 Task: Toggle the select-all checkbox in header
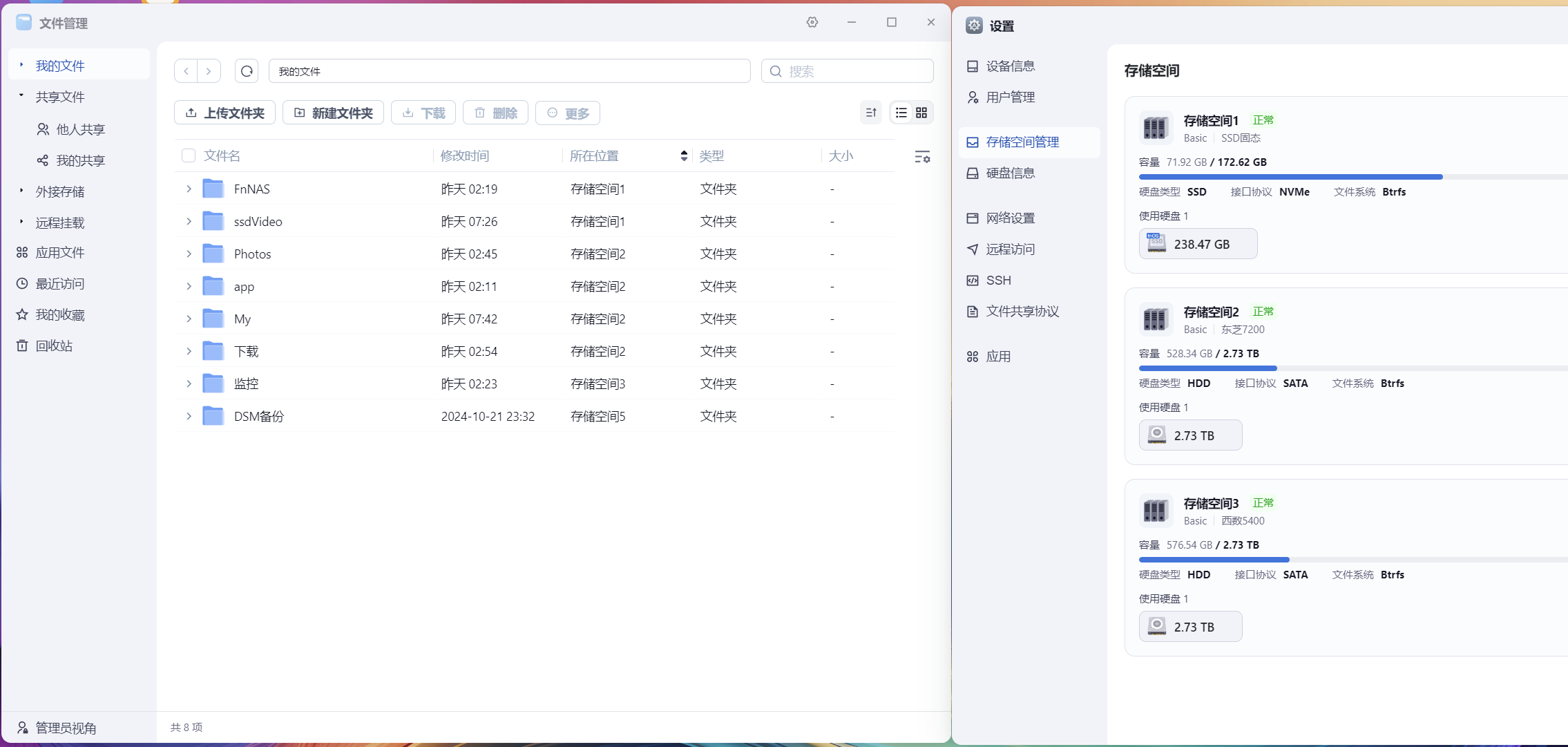click(188, 155)
